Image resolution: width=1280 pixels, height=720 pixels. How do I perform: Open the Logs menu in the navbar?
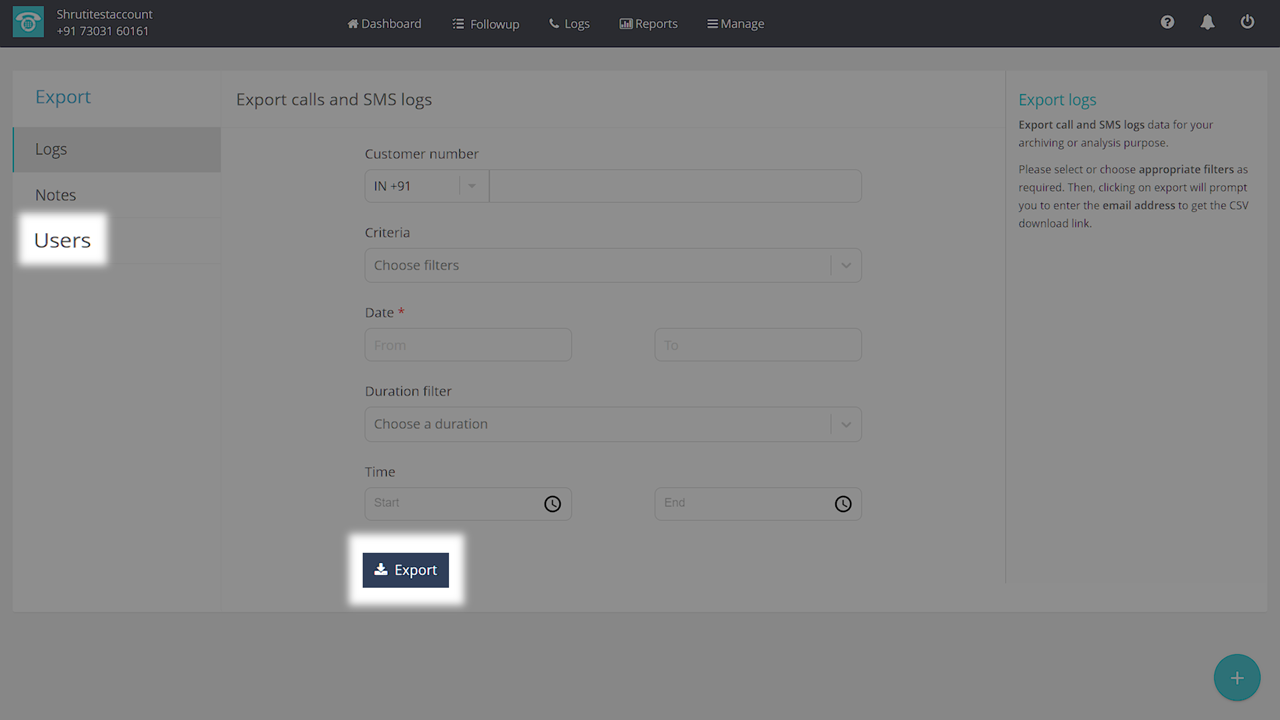point(569,23)
